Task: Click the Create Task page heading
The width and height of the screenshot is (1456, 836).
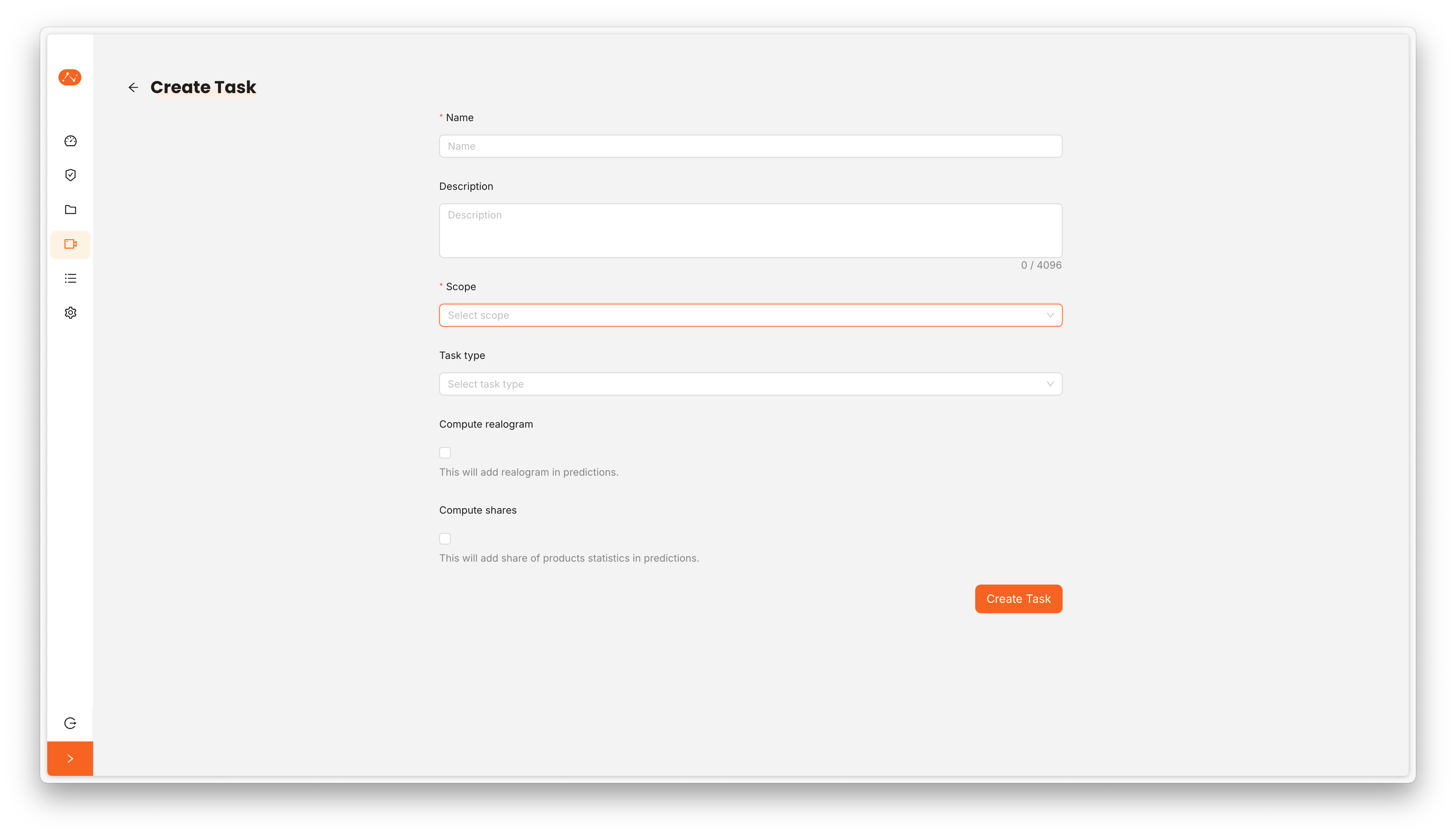Action: (203, 87)
